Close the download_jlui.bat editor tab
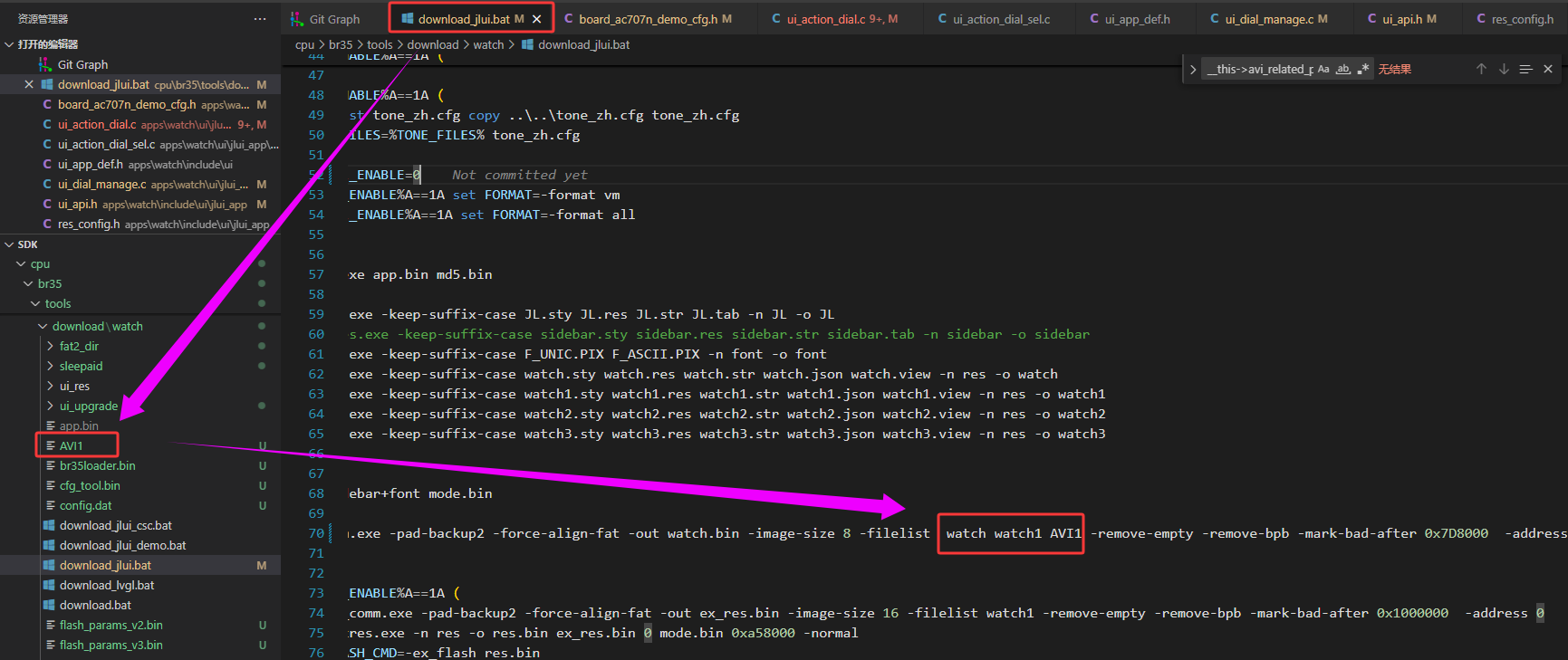The image size is (1568, 660). pos(537,19)
